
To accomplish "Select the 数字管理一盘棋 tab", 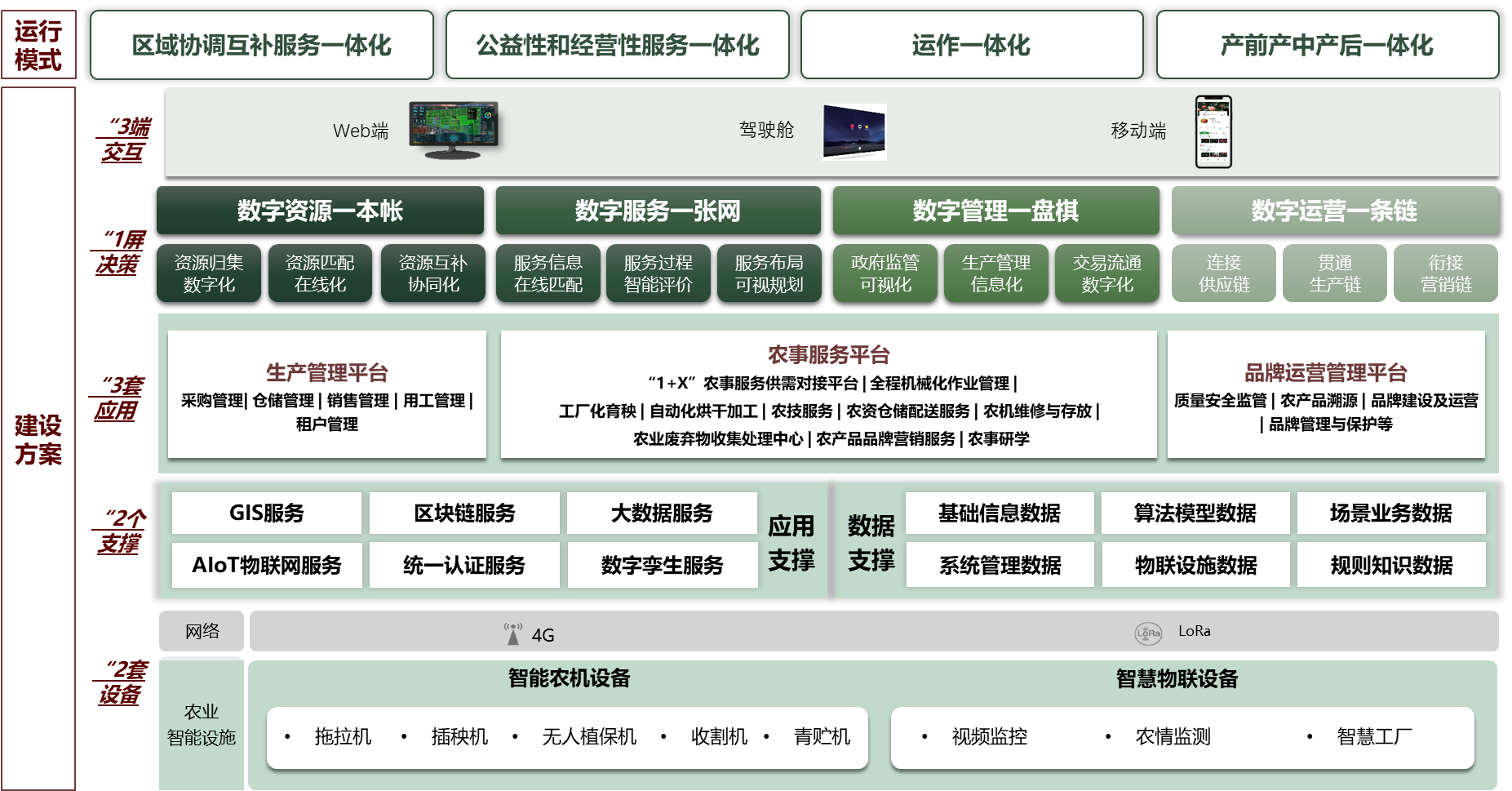I will (x=995, y=210).
